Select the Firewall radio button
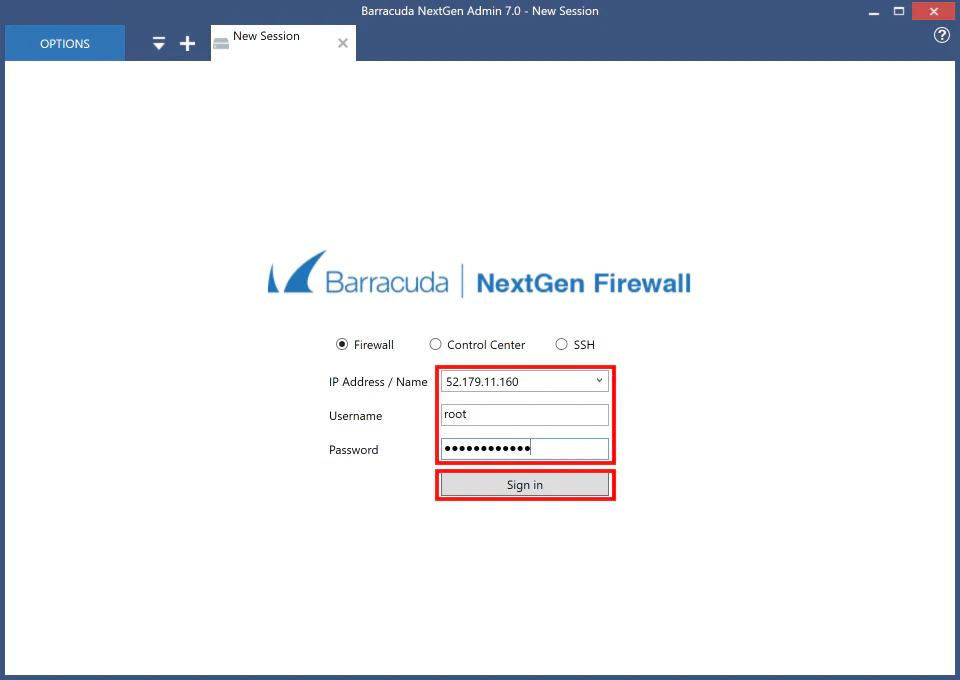 tap(342, 345)
